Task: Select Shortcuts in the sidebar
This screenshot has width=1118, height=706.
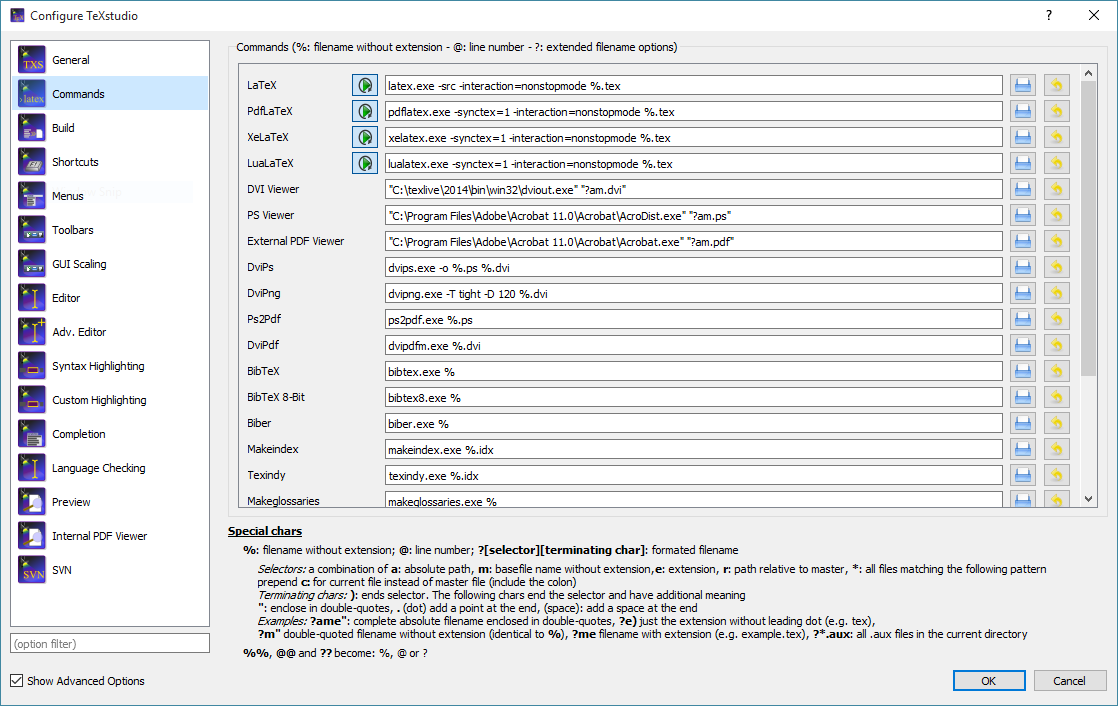Action: point(75,162)
